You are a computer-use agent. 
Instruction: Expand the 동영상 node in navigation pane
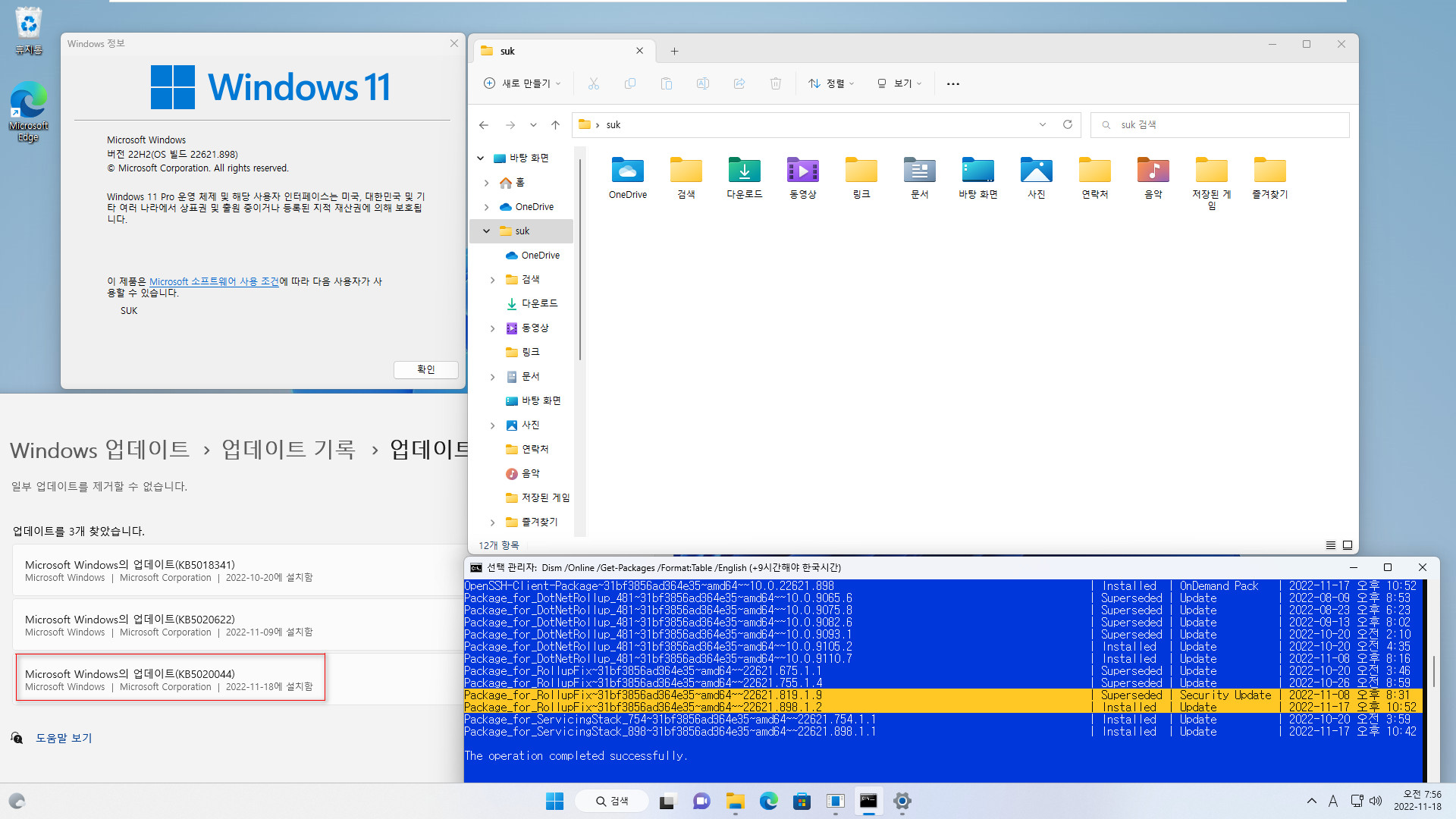point(493,328)
